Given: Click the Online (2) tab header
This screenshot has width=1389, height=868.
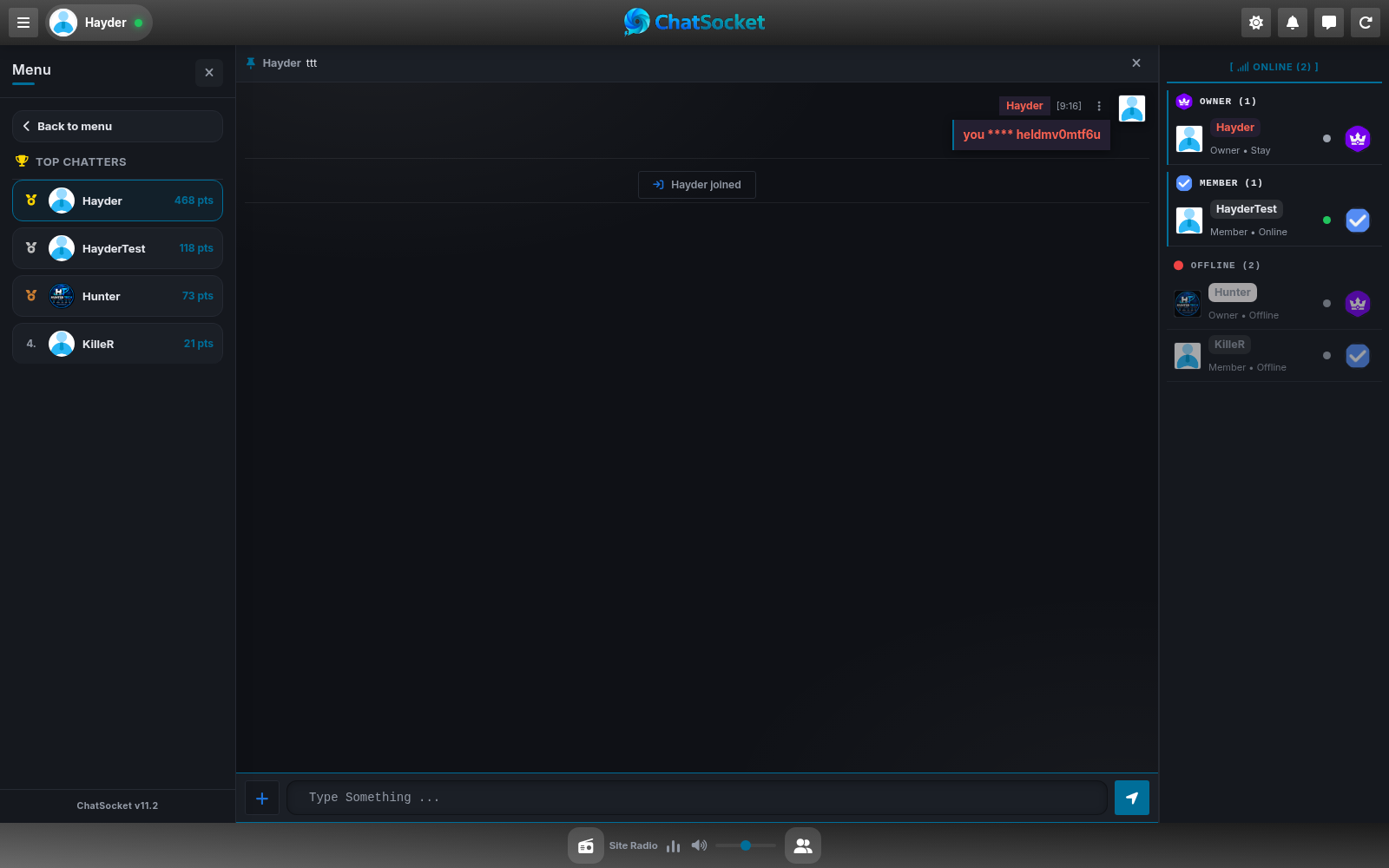Looking at the screenshot, I should point(1274,67).
